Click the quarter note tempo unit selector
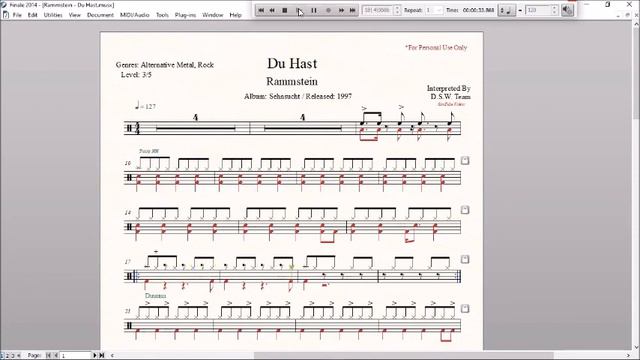 [x=508, y=10]
